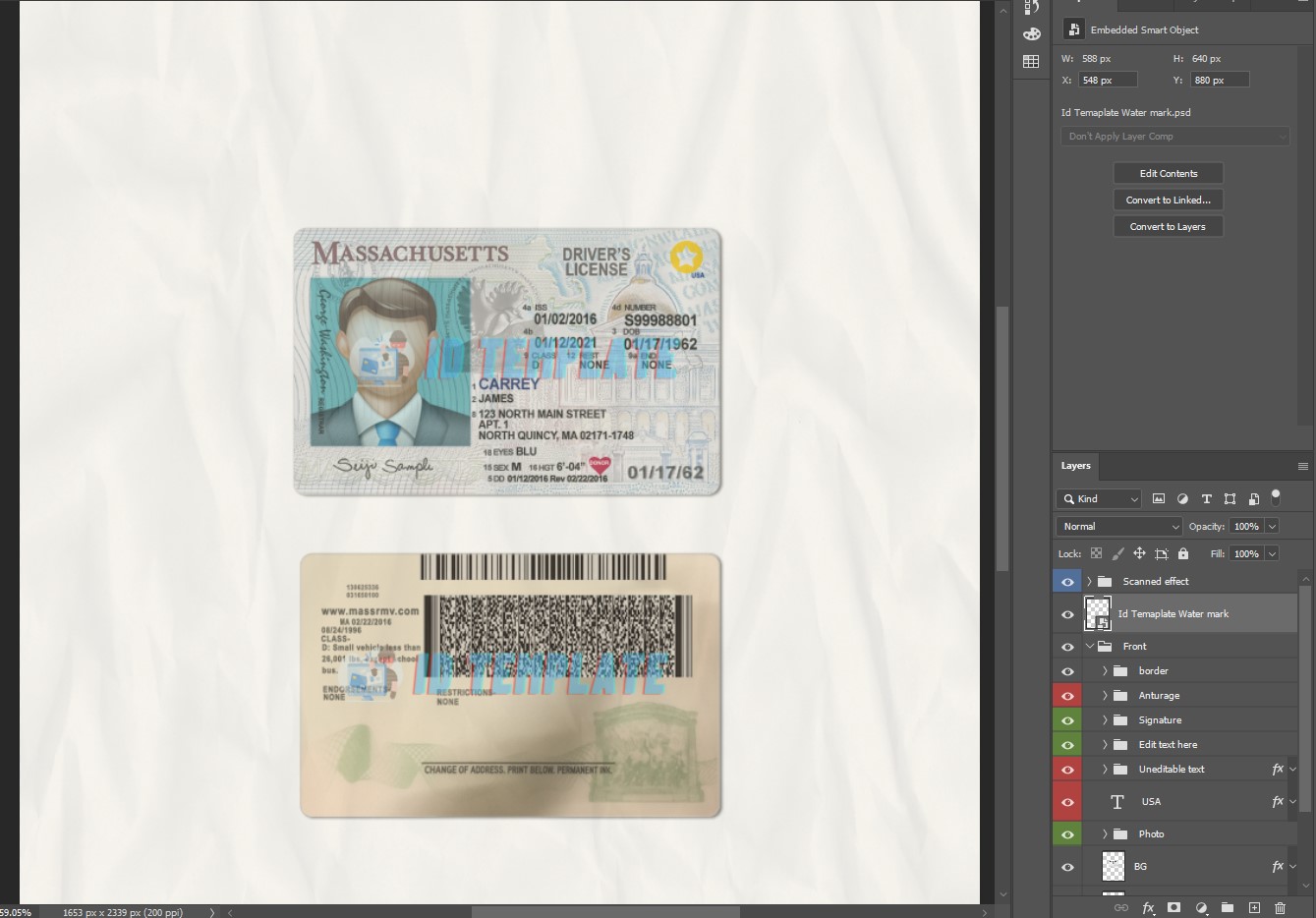Add layer style fx button

tap(1147, 908)
